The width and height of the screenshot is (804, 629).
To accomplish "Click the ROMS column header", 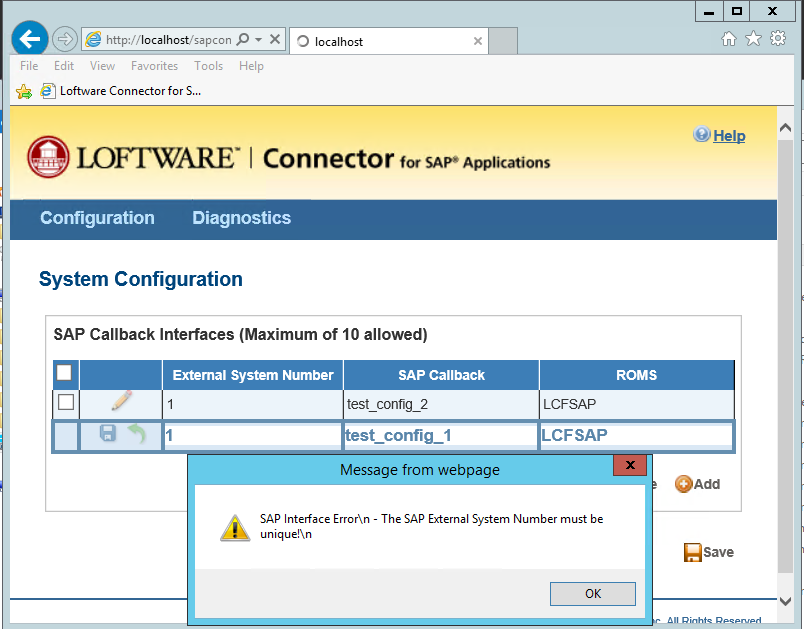I will [x=636, y=375].
